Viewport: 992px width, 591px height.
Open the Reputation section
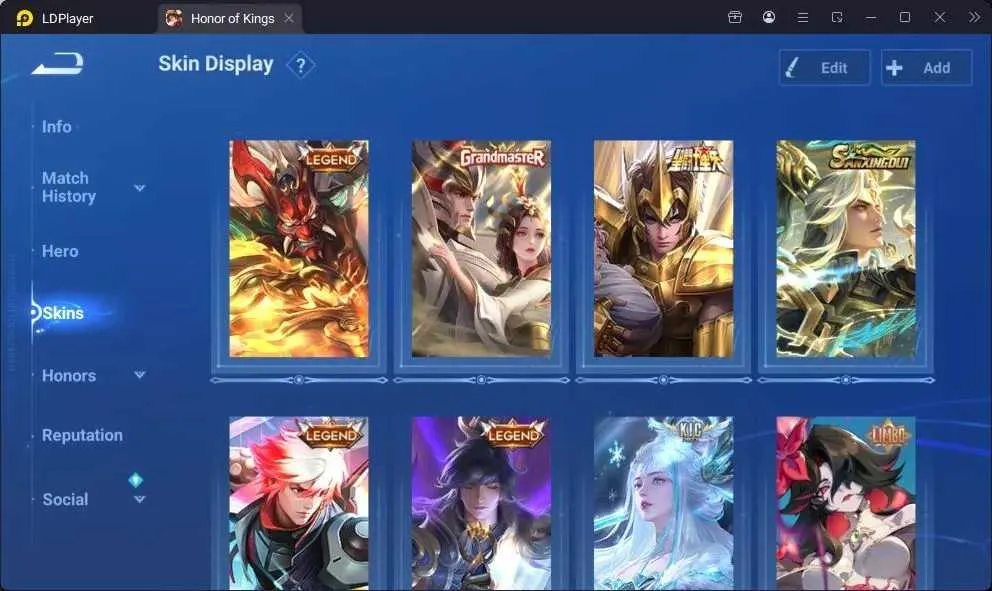[x=82, y=435]
